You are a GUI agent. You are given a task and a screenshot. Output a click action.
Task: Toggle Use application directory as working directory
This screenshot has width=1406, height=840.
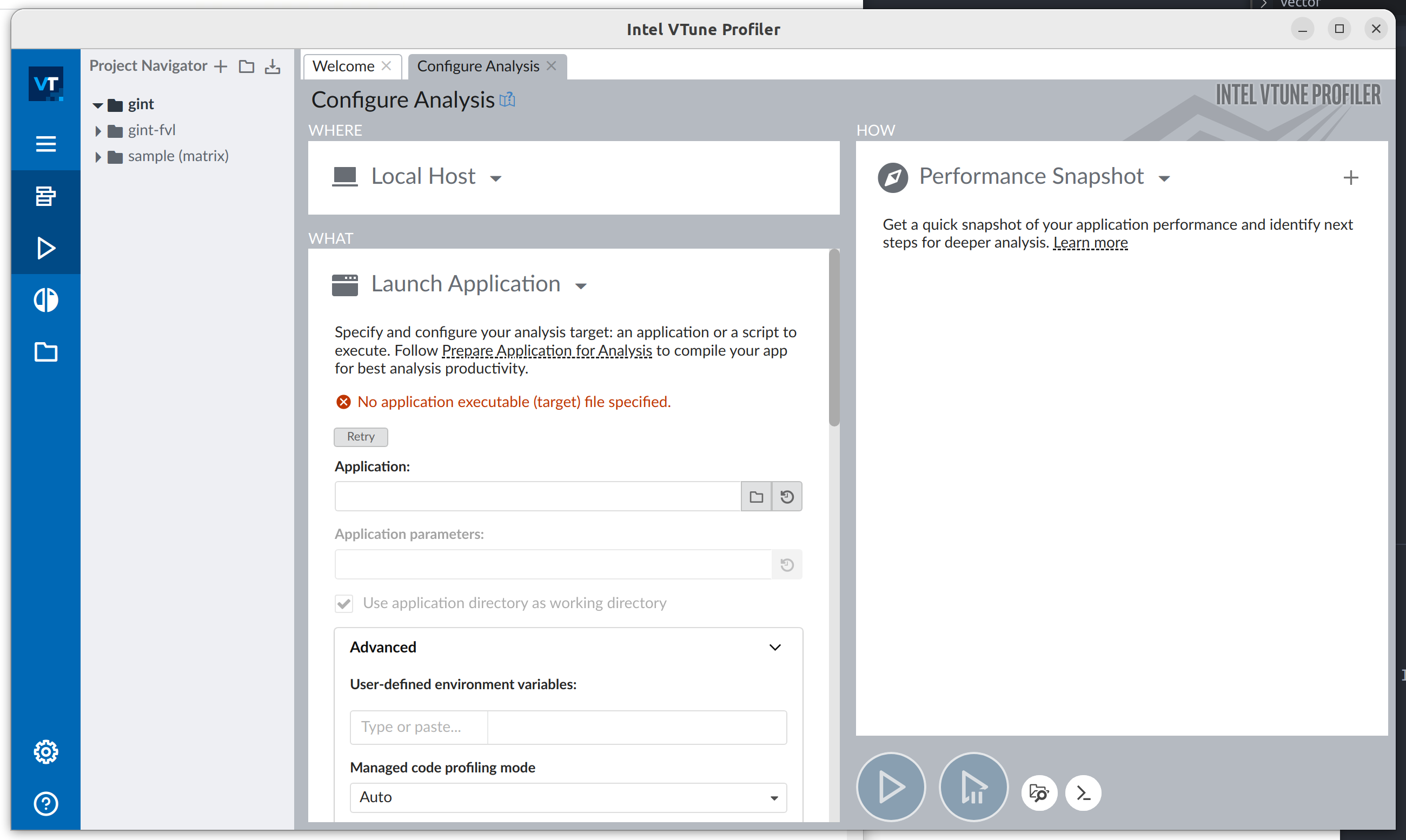(x=344, y=603)
